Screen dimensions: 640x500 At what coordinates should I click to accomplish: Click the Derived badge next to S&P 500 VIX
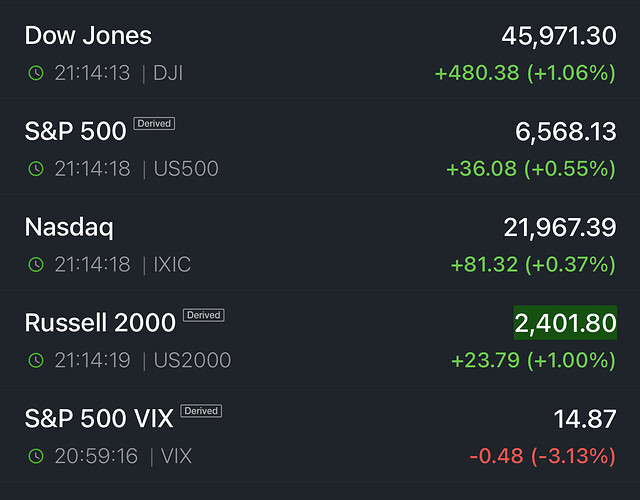pyautogui.click(x=201, y=411)
